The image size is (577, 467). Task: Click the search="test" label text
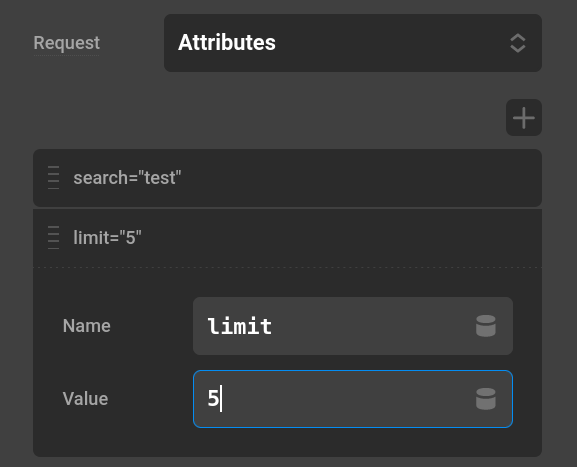coord(127,178)
